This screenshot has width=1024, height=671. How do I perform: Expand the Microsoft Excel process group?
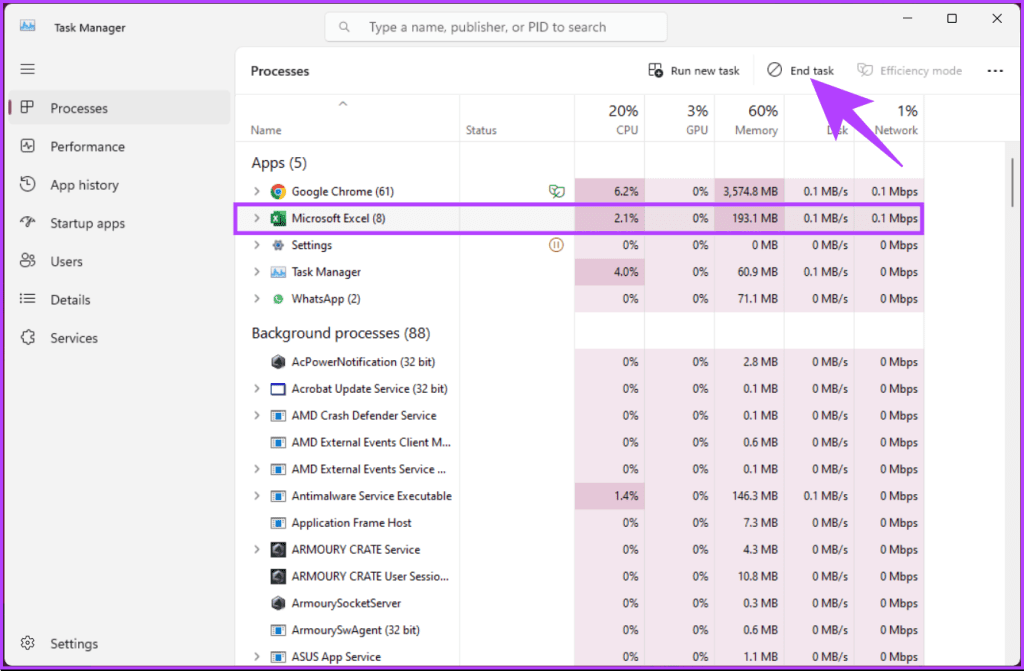click(x=257, y=218)
